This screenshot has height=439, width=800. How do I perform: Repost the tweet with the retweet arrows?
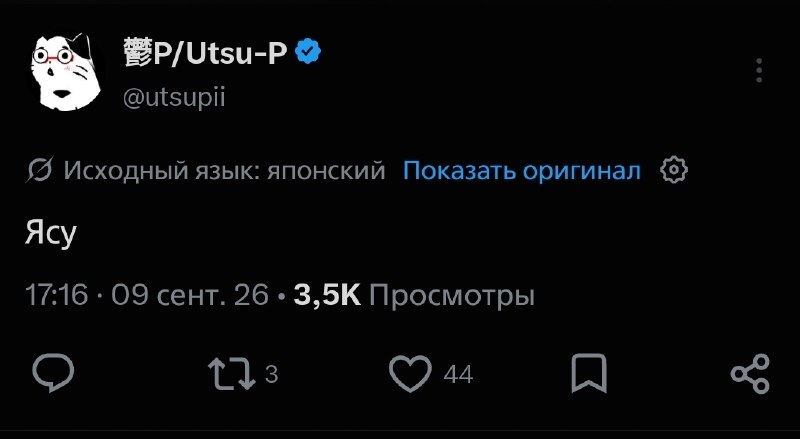click(x=232, y=374)
